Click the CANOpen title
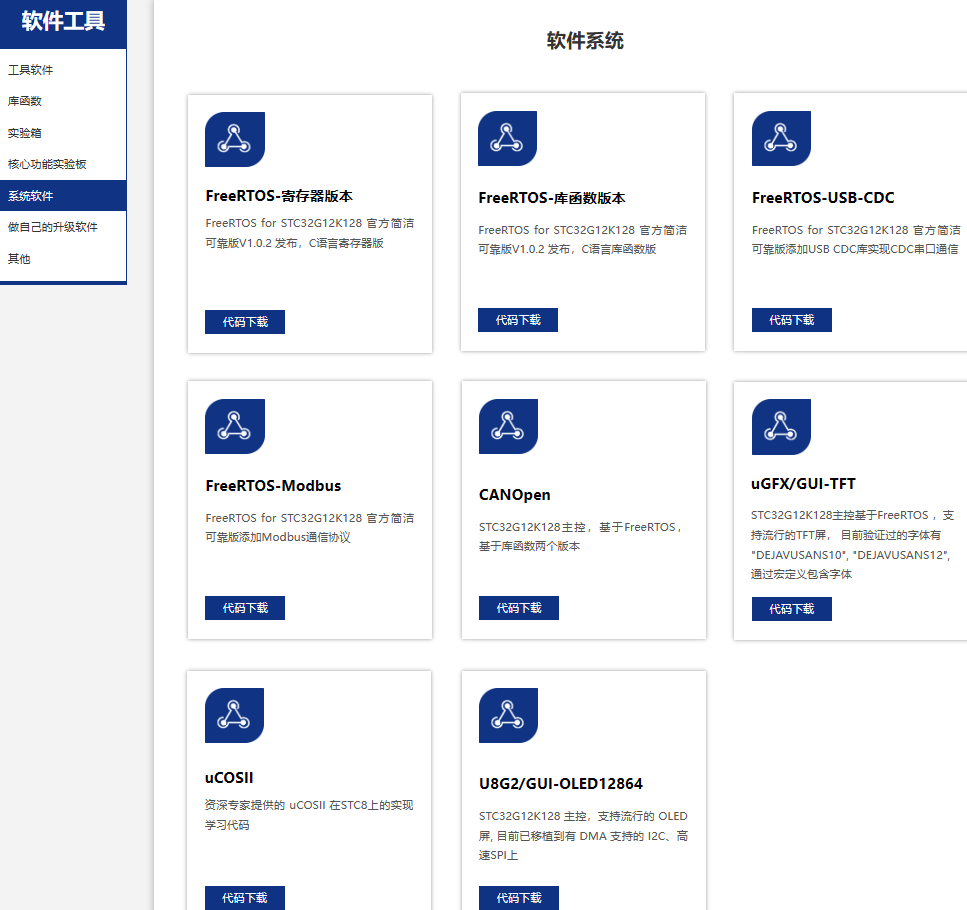Image resolution: width=967 pixels, height=910 pixels. click(514, 494)
